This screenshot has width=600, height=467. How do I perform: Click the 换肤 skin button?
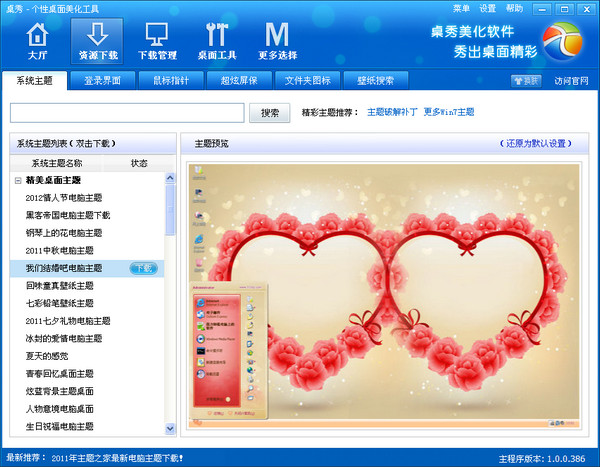(x=526, y=81)
